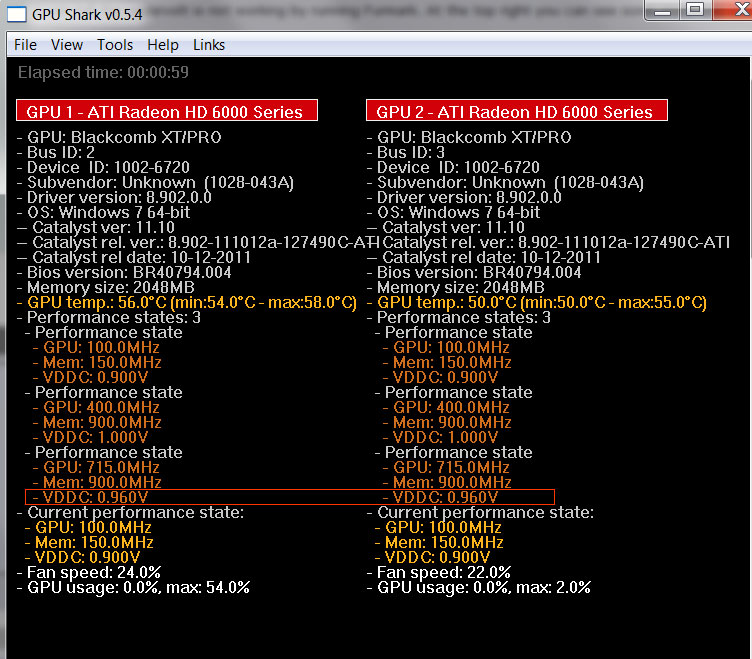This screenshot has height=659, width=752.
Task: Click GPU 1 Current performance state label
Action: pyautogui.click(x=130, y=512)
